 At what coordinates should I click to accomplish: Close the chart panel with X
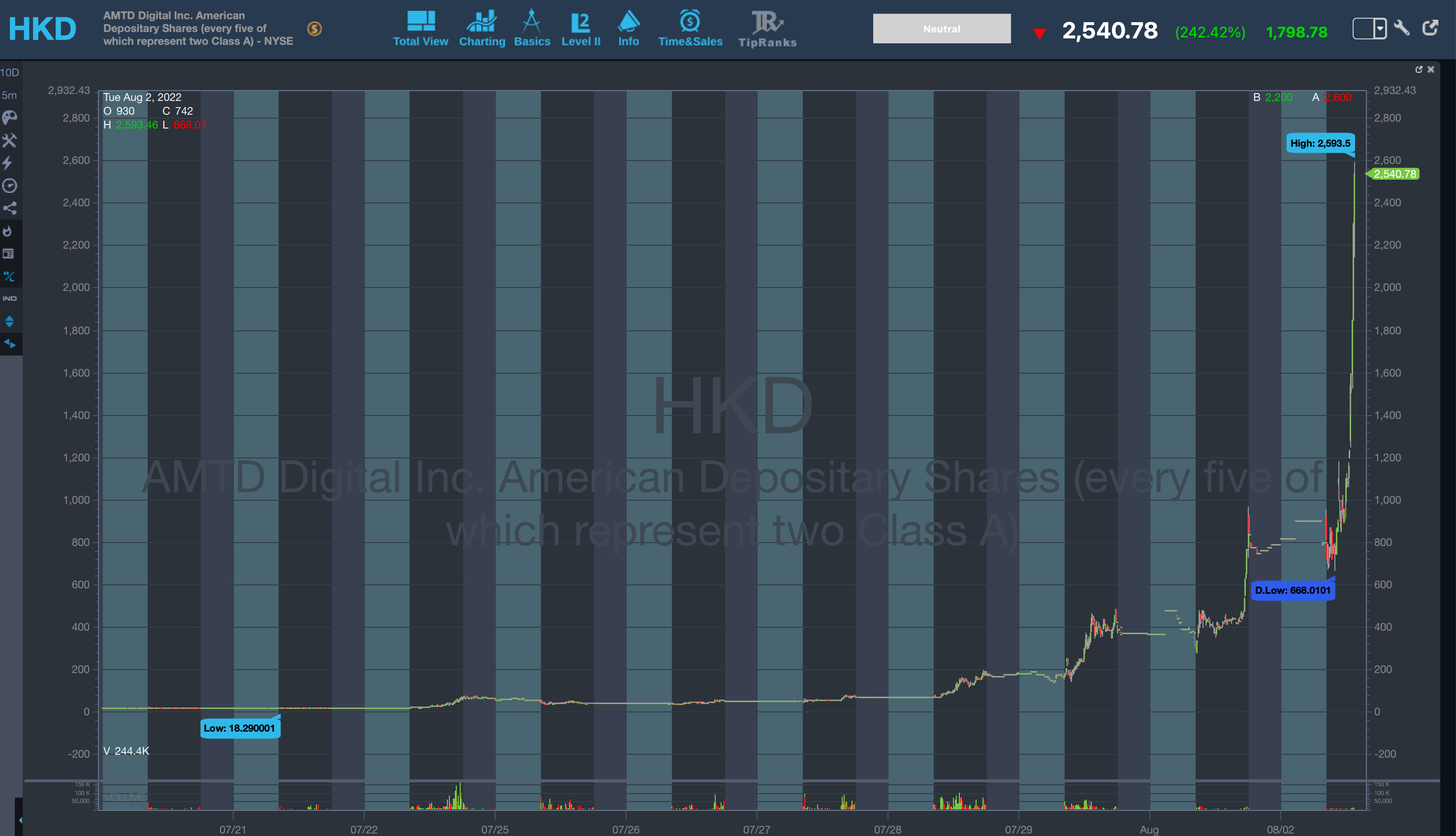(1431, 69)
